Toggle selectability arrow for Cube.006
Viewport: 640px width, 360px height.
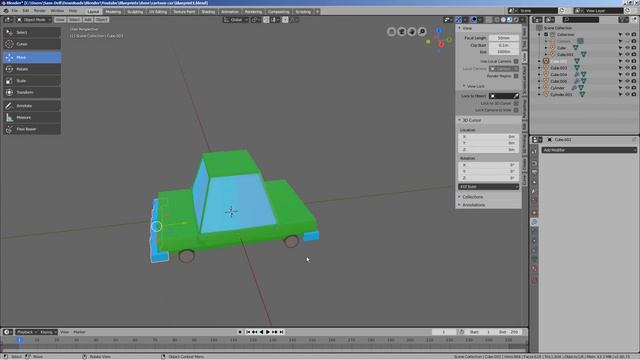[620, 81]
